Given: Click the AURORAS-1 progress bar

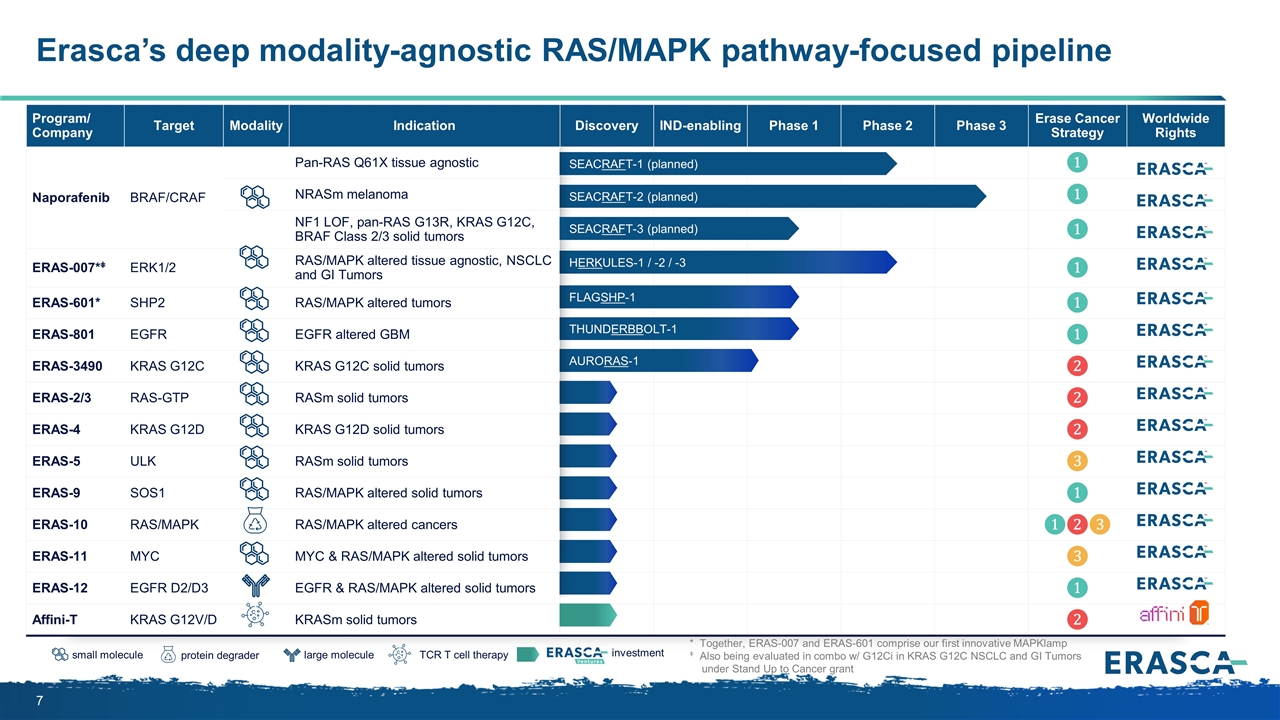Looking at the screenshot, I should click(x=659, y=360).
